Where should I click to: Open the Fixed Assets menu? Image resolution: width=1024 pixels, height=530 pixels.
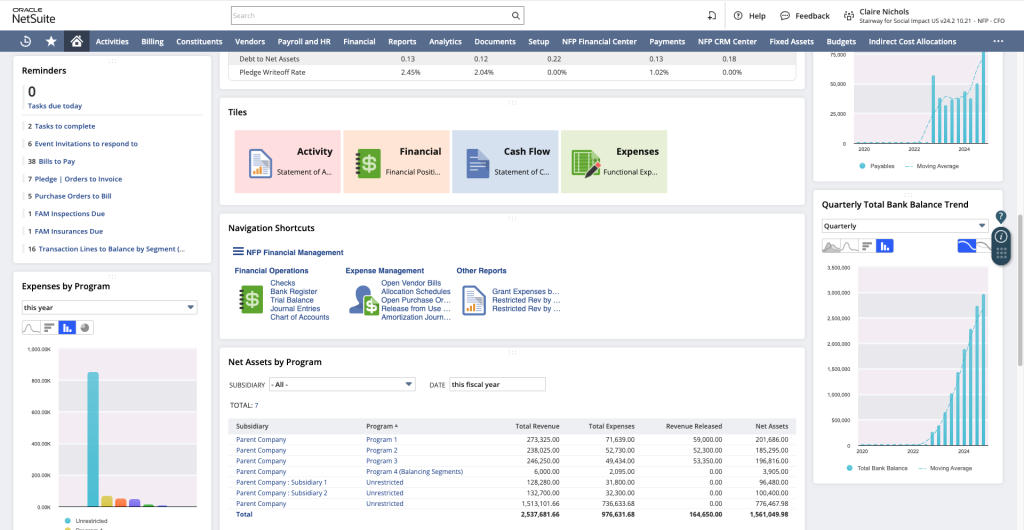point(791,42)
